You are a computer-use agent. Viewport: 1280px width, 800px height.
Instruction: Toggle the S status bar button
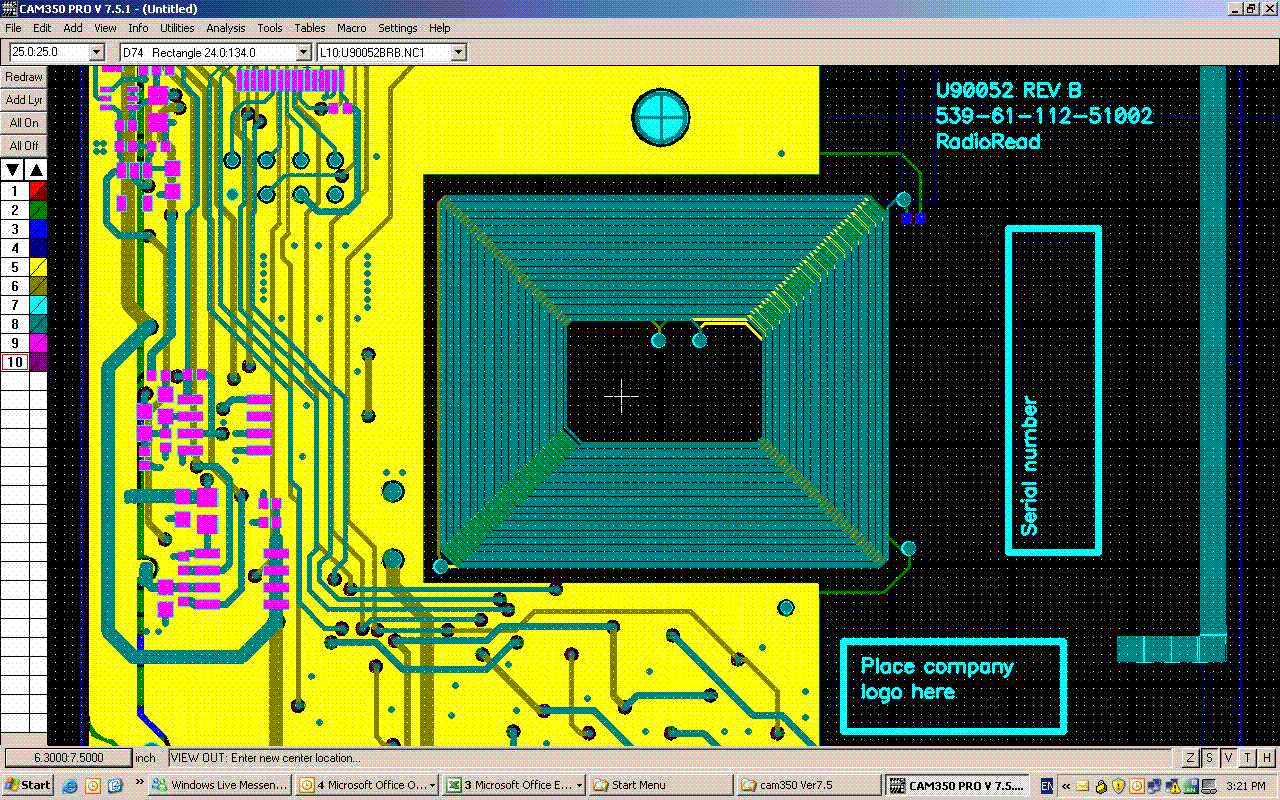coord(1210,758)
